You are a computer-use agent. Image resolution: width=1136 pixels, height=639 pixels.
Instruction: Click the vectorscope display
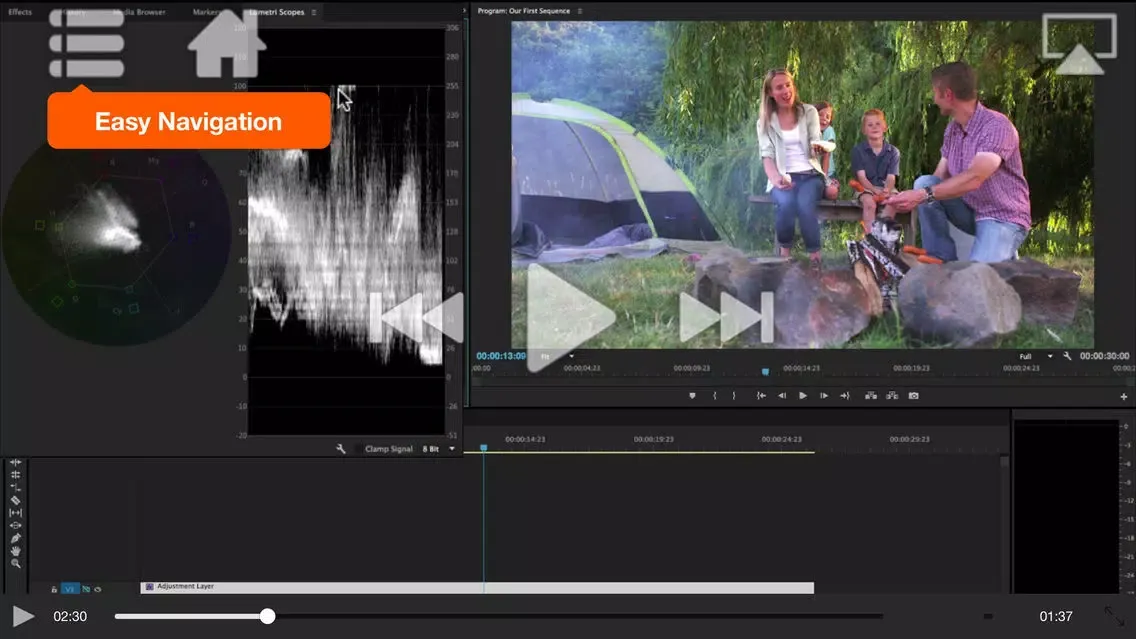(116, 235)
